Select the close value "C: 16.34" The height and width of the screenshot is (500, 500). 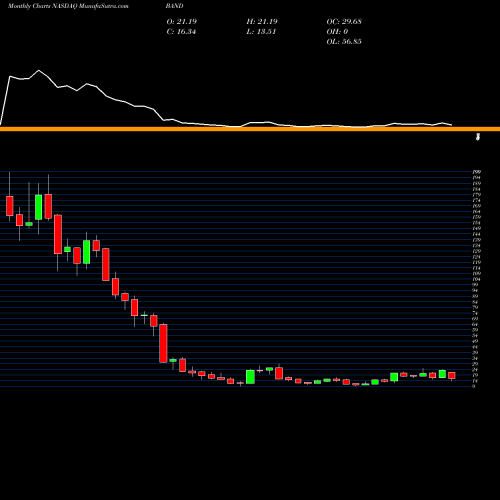[x=181, y=31]
